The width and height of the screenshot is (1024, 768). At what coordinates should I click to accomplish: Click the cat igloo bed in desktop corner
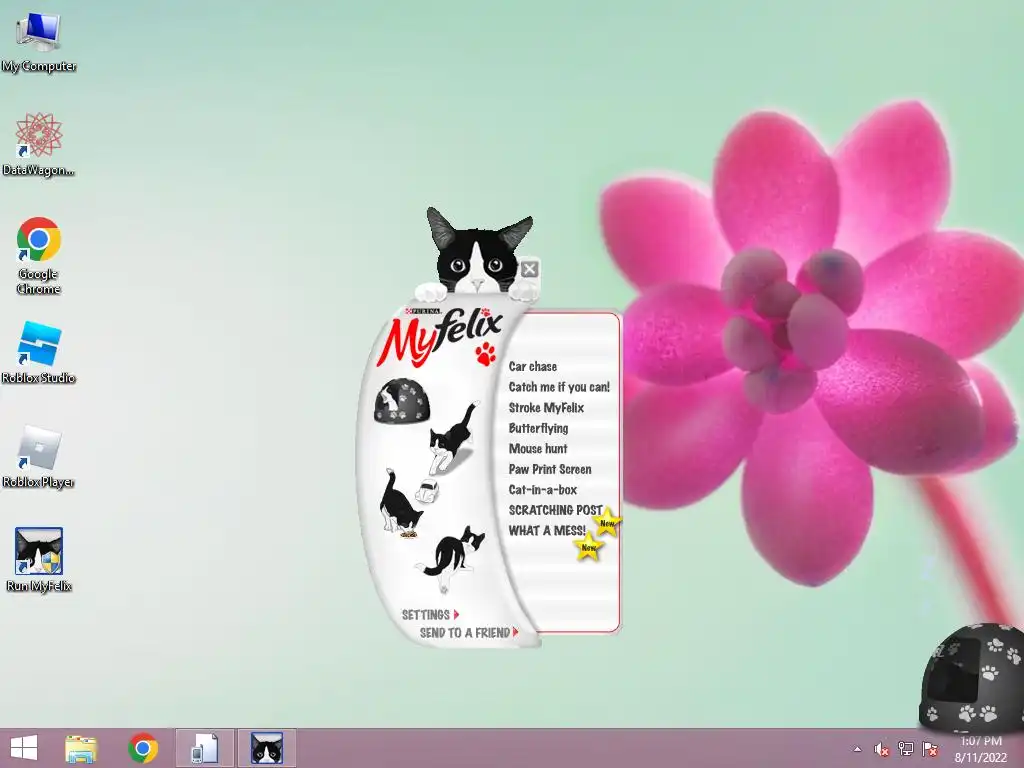point(972,676)
